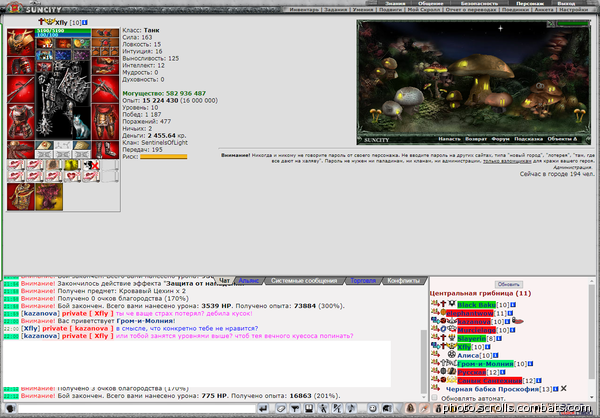Click the send message enter-arrow icon
This screenshot has width=600, height=418.
(262, 408)
